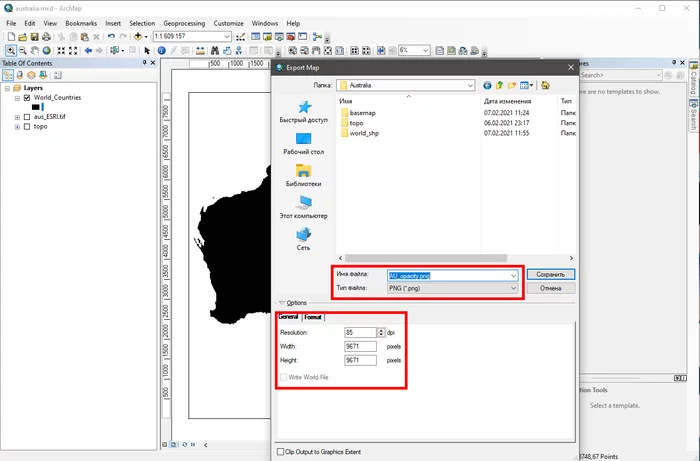Expand the aus_ESRI.tif layer
700x461 pixels.
17,117
